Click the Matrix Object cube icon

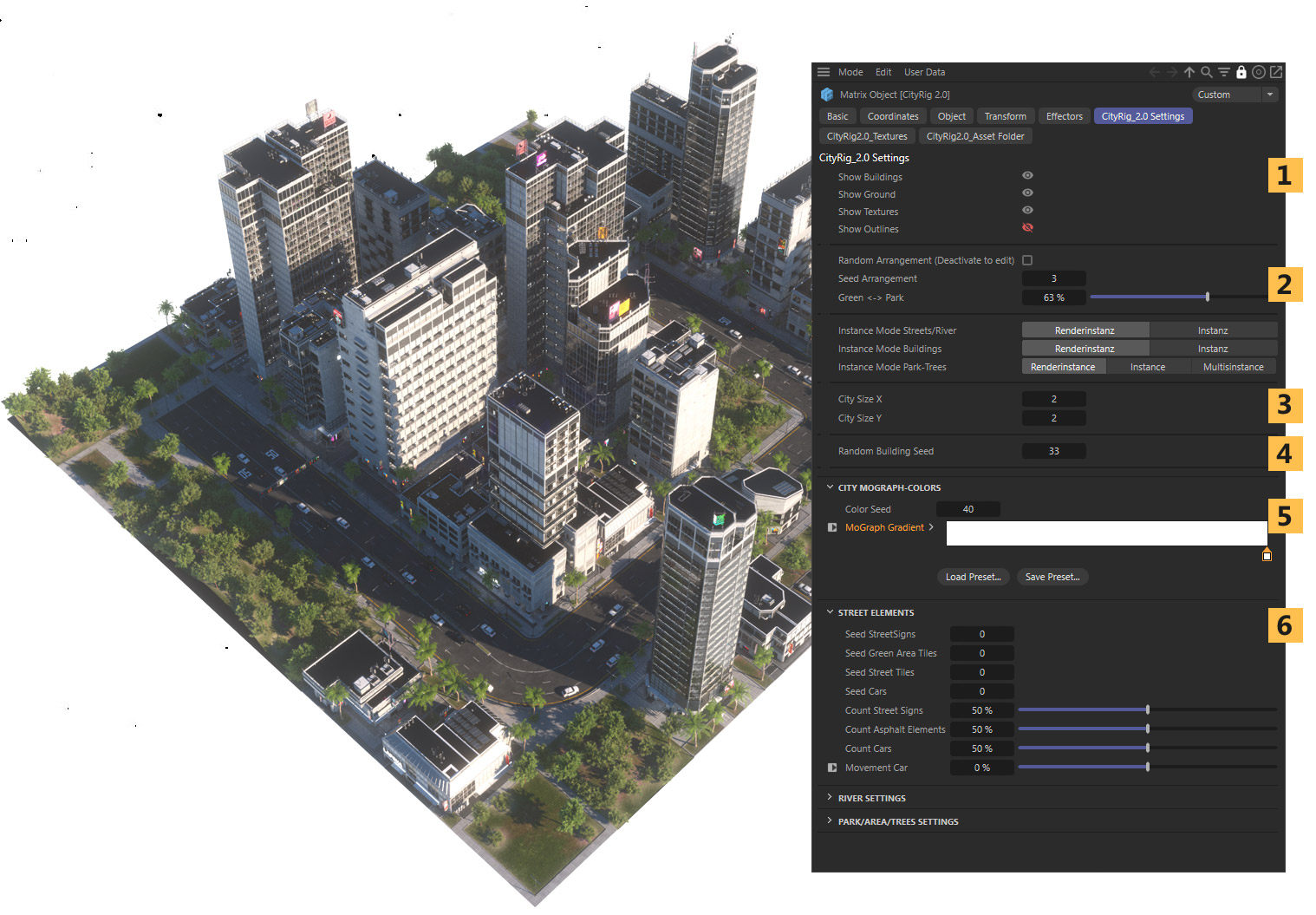coord(827,95)
